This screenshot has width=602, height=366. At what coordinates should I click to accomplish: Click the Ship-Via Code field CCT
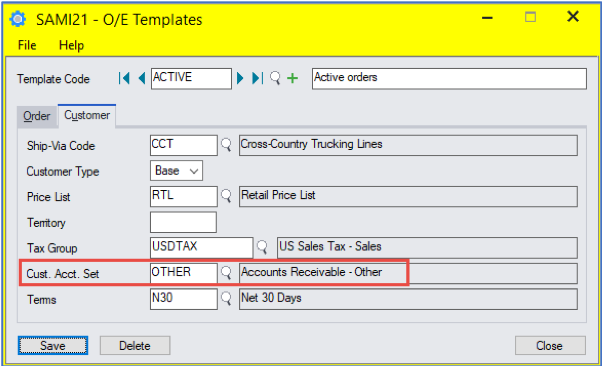coord(184,145)
